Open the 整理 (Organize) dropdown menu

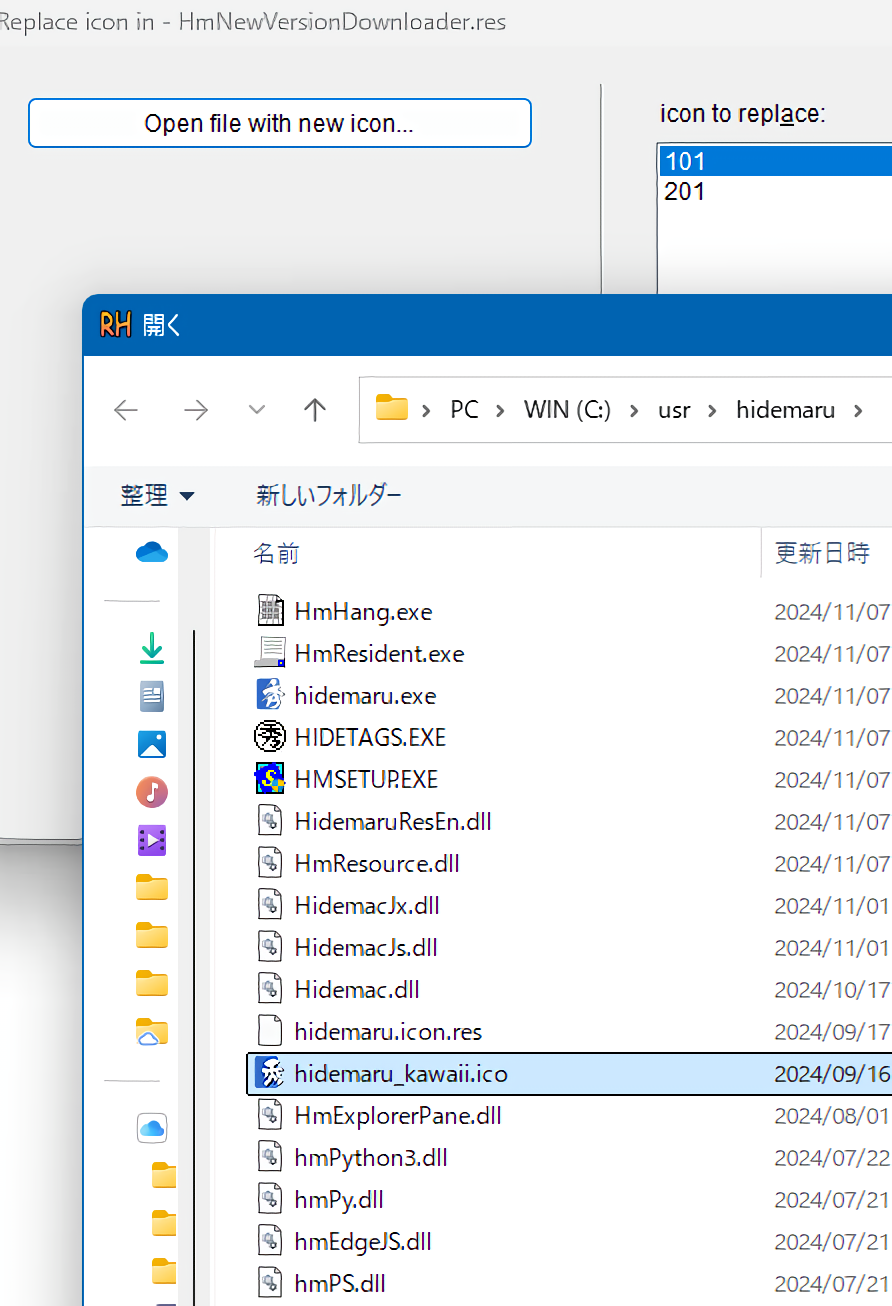click(157, 495)
